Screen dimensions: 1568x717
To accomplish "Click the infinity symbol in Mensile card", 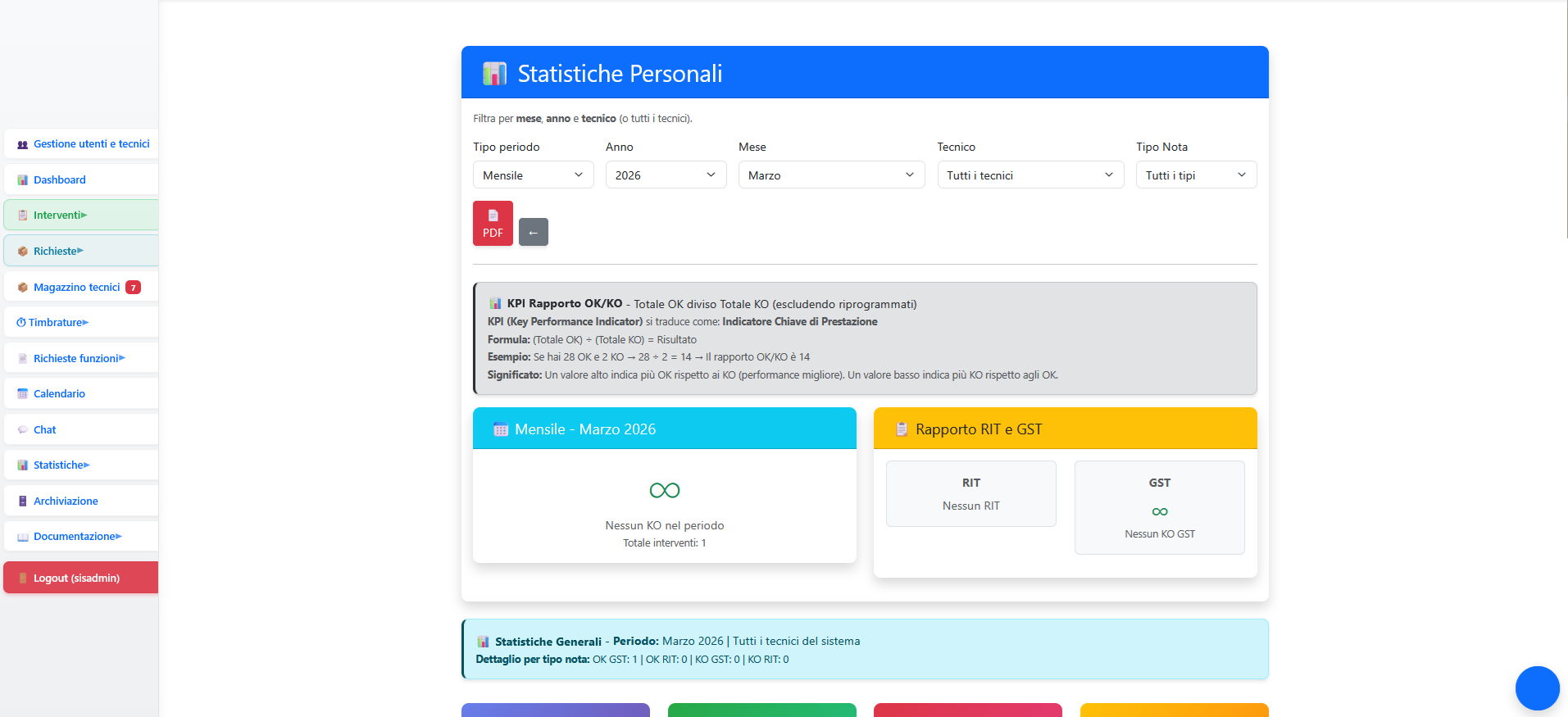I will (x=665, y=490).
